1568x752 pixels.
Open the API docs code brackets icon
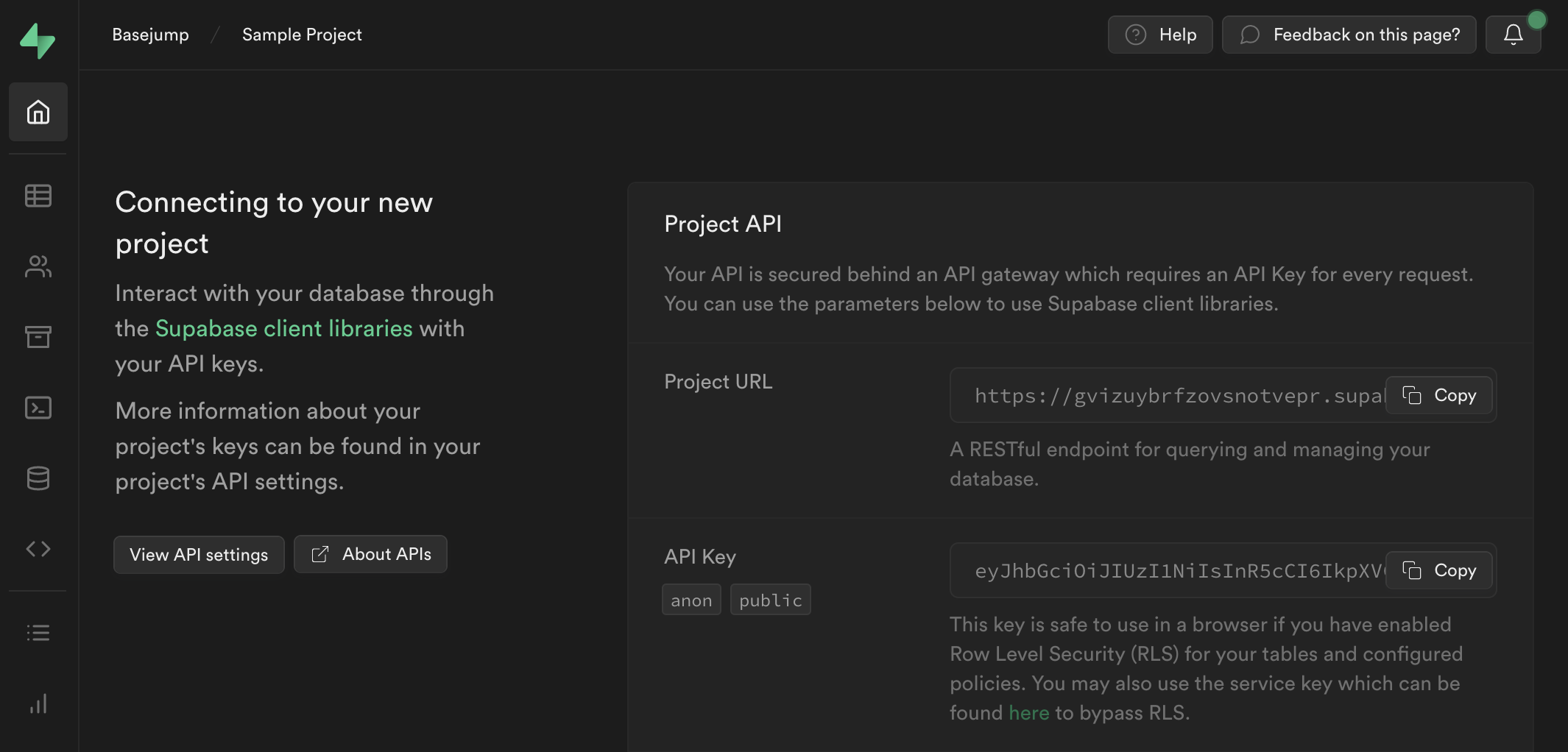click(38, 549)
